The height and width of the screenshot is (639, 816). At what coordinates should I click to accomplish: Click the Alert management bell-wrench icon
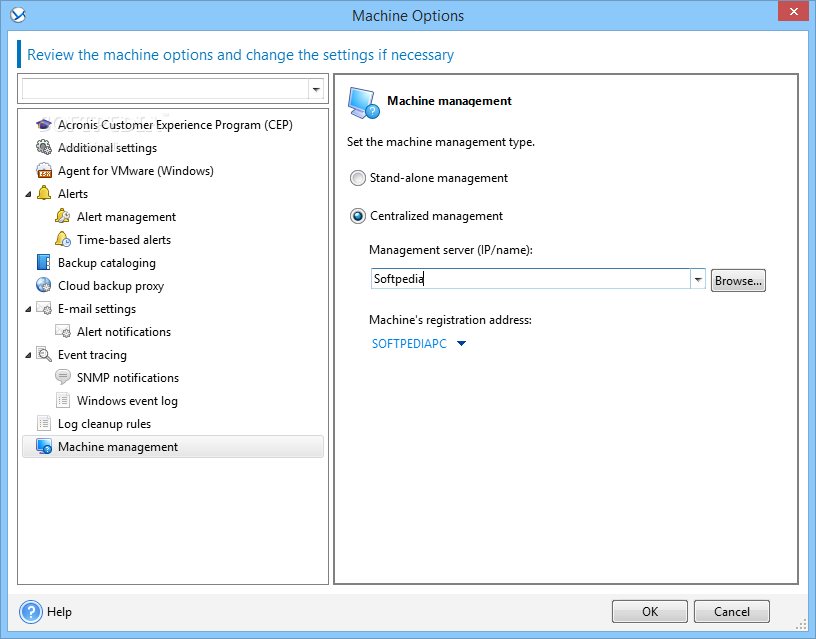(x=62, y=216)
